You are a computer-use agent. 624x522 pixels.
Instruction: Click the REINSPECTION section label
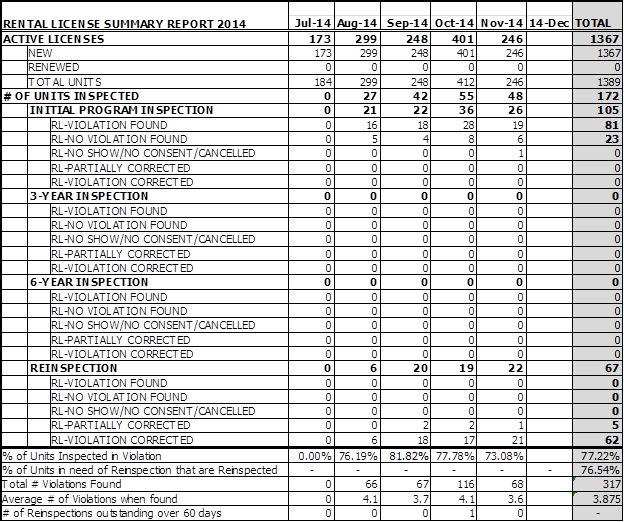[74, 368]
